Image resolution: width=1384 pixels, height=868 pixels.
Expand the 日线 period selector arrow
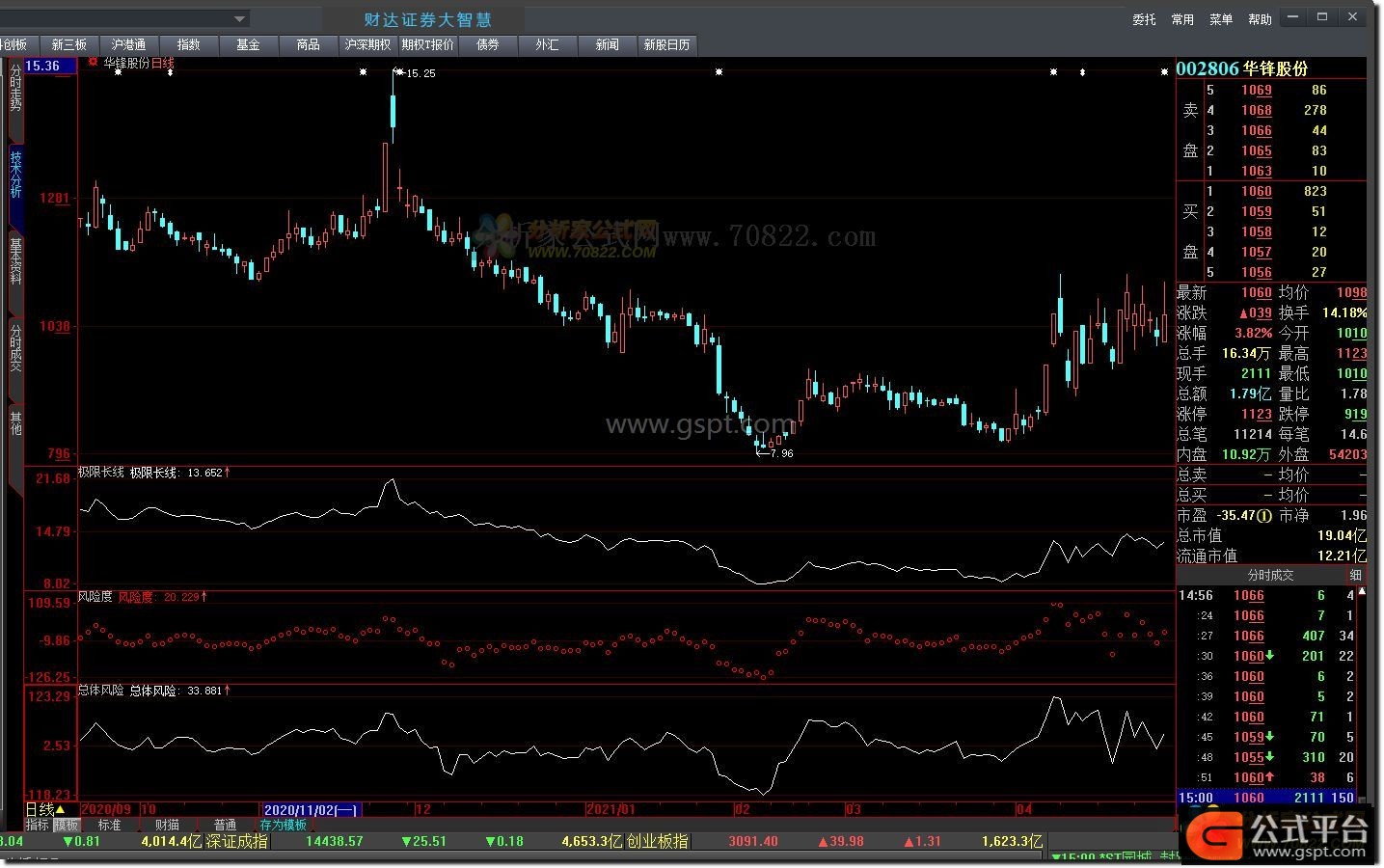click(61, 810)
